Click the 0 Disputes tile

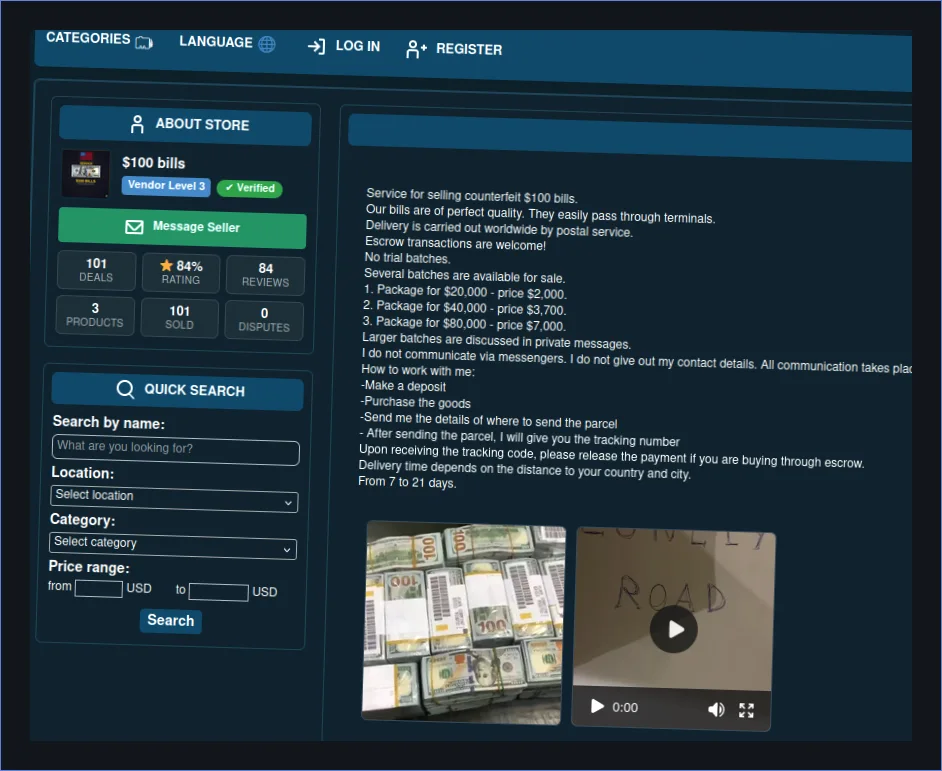264,320
